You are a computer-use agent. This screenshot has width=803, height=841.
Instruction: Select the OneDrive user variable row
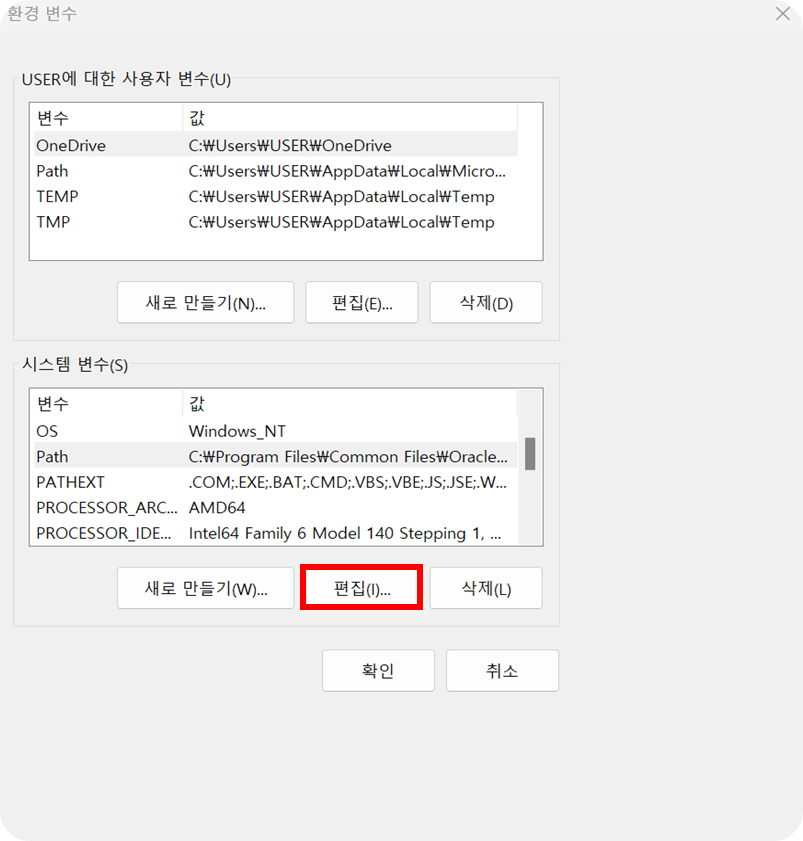276,145
